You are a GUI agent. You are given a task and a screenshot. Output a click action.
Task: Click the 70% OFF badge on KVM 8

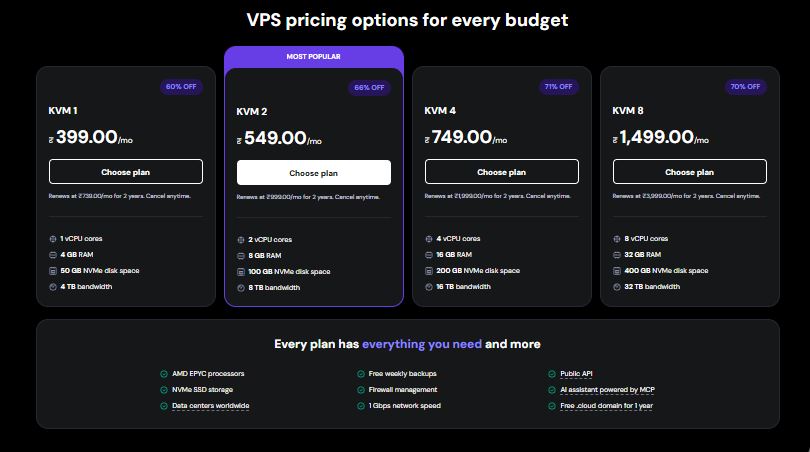tap(745, 87)
